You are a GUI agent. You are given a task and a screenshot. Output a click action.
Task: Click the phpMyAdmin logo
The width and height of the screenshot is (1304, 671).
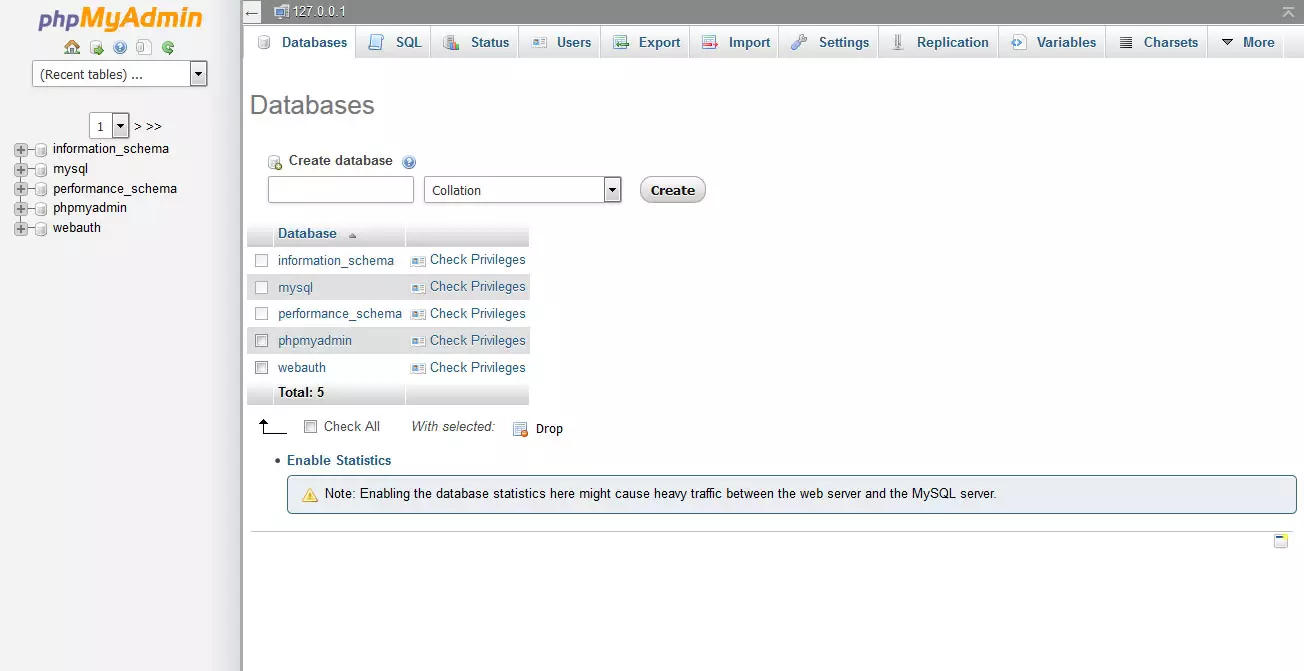point(120,19)
